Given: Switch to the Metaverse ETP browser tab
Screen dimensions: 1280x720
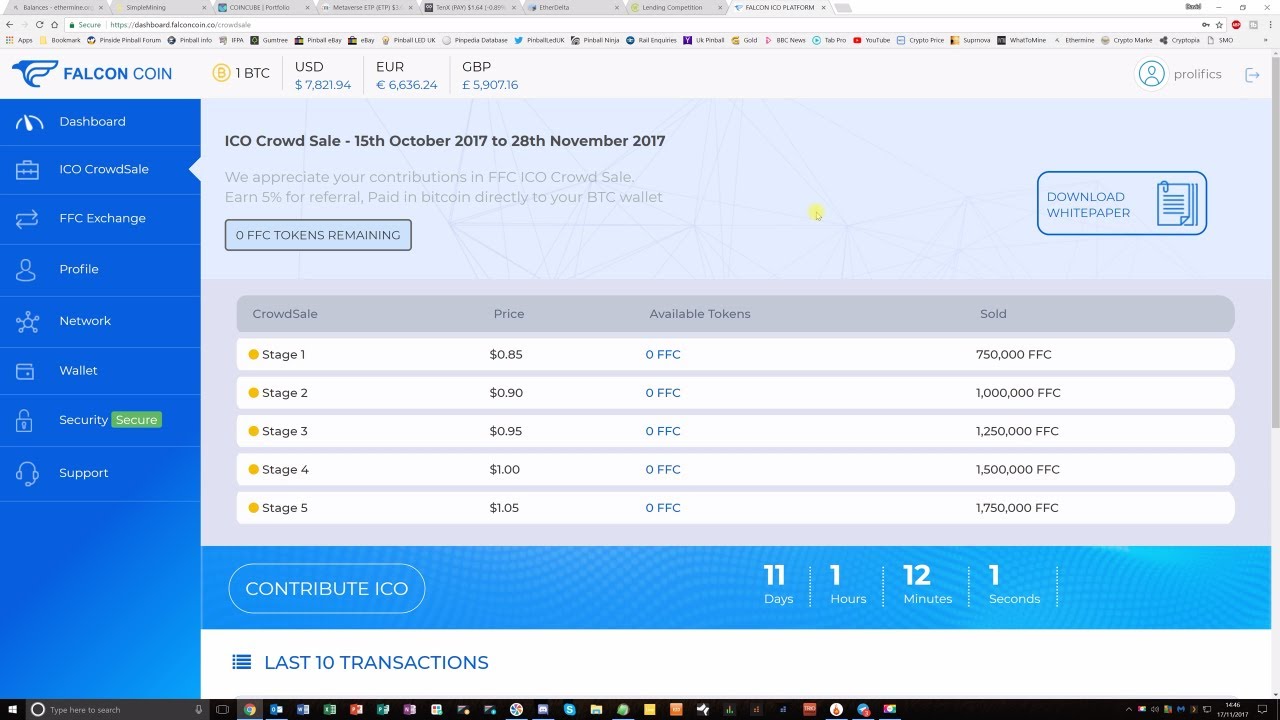Looking at the screenshot, I should click(365, 7).
